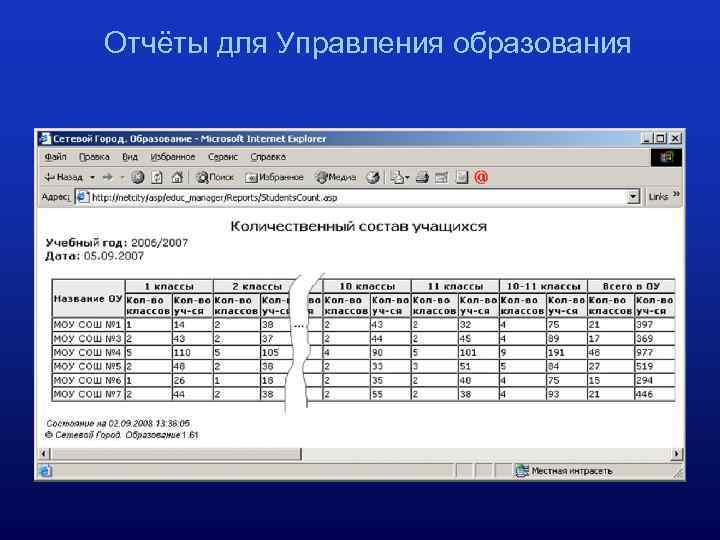This screenshot has height=540, width=720.
Task: Click total value 397 for СОШ №1
Action: pyautogui.click(x=644, y=325)
